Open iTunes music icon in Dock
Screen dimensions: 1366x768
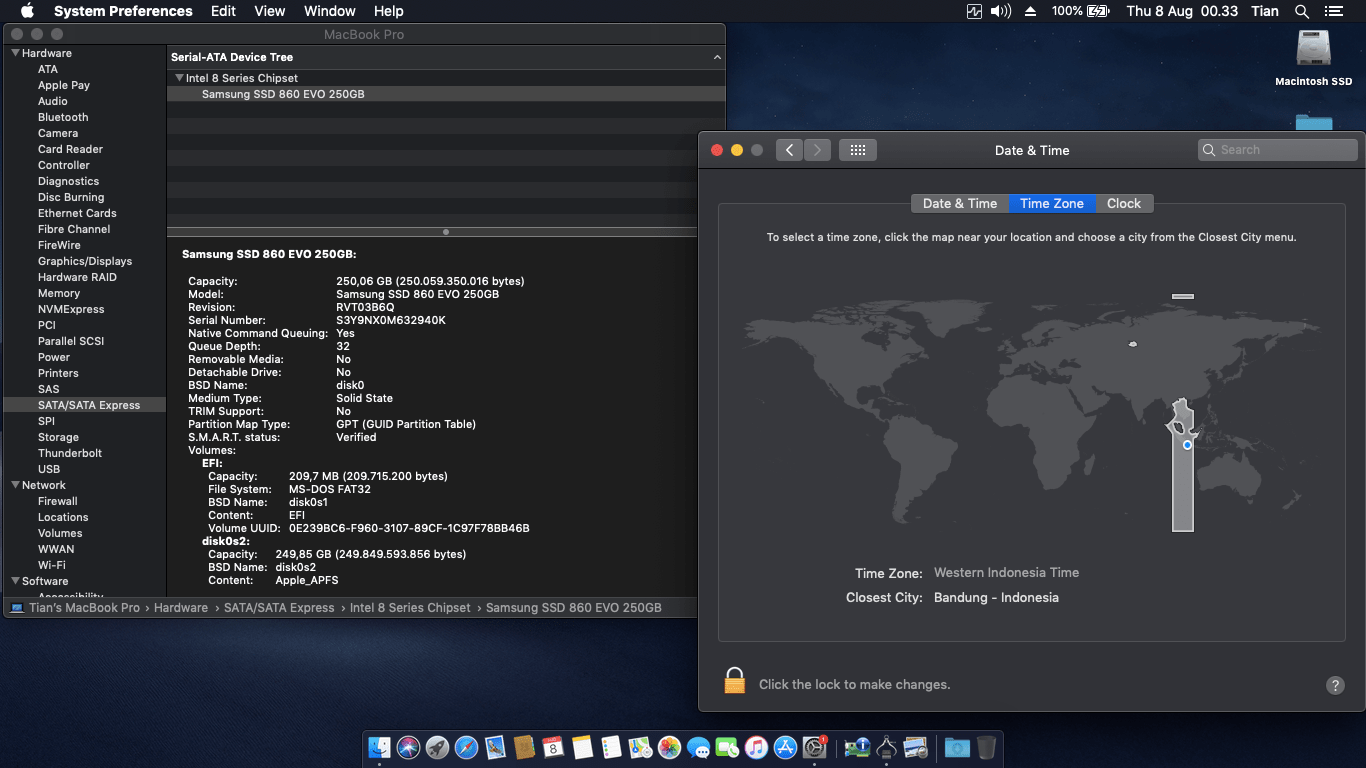coord(757,747)
